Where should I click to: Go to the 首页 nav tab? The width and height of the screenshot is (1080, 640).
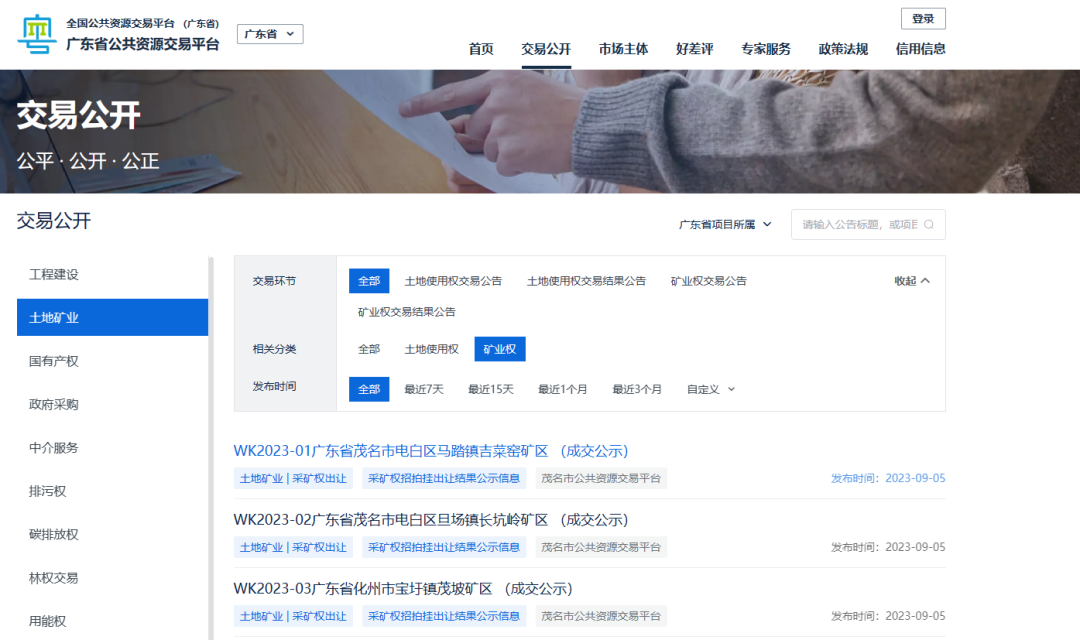pyautogui.click(x=481, y=49)
